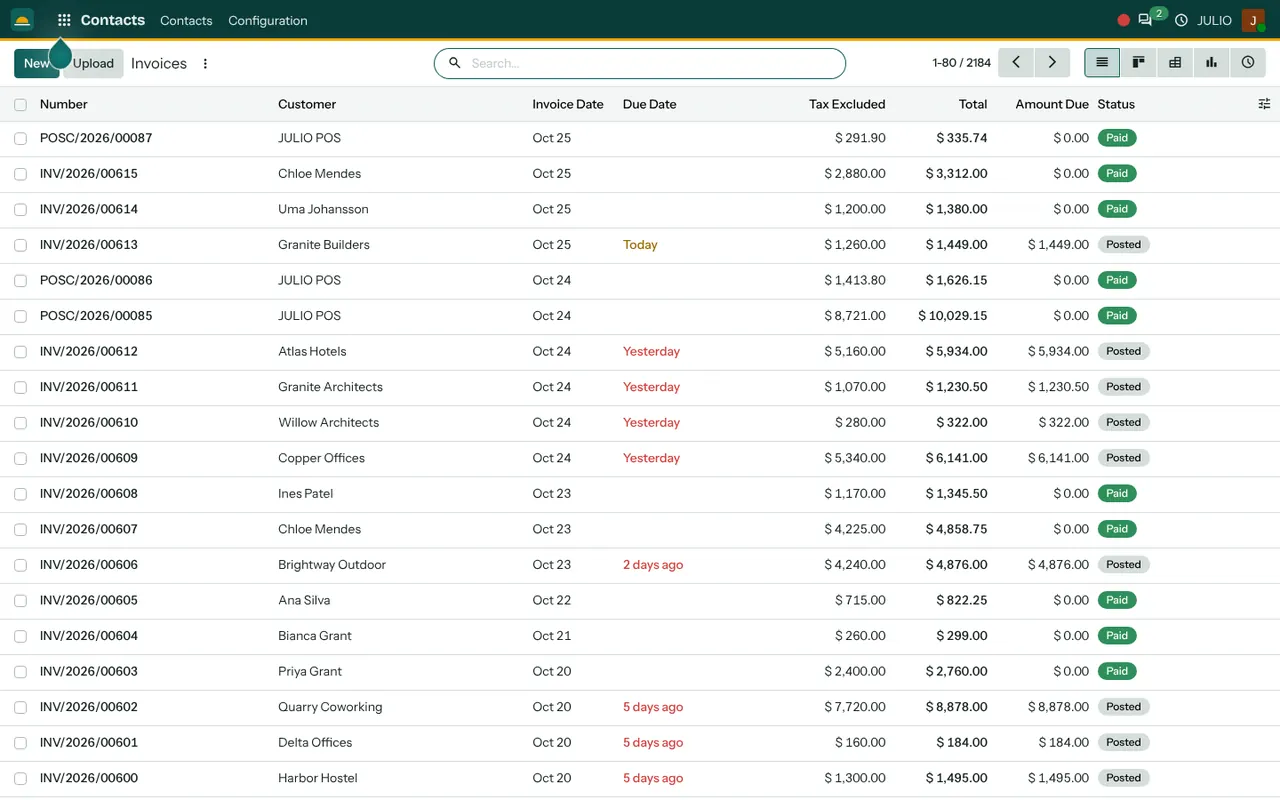This screenshot has height=800, width=1280.
Task: Switch to the graph view
Action: 1211,63
